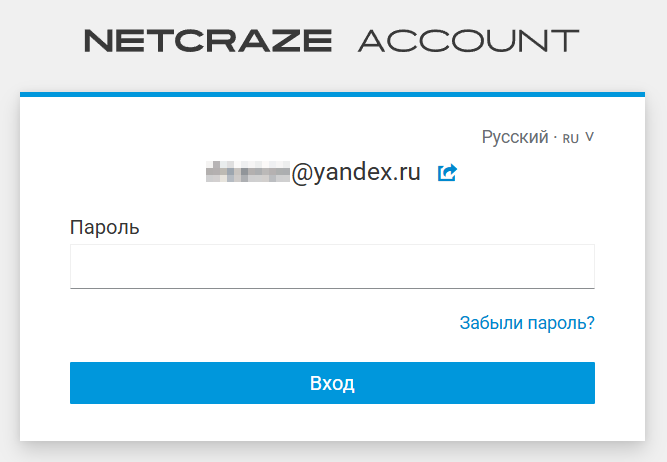Viewport: 667px width, 462px height.
Task: Select the Русский language label text
Action: pyautogui.click(x=515, y=137)
